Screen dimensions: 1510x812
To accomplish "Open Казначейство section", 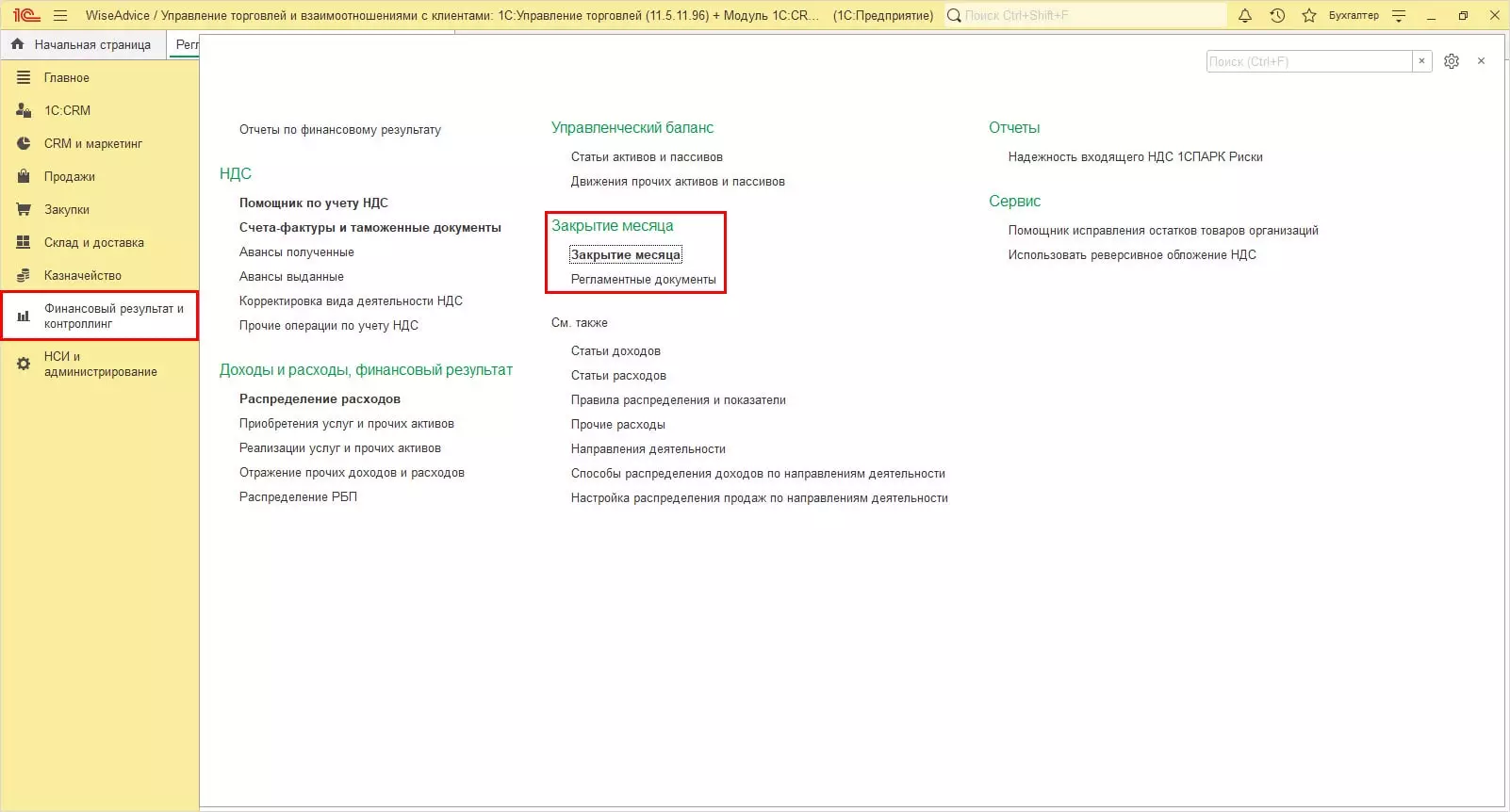I will [x=83, y=275].
